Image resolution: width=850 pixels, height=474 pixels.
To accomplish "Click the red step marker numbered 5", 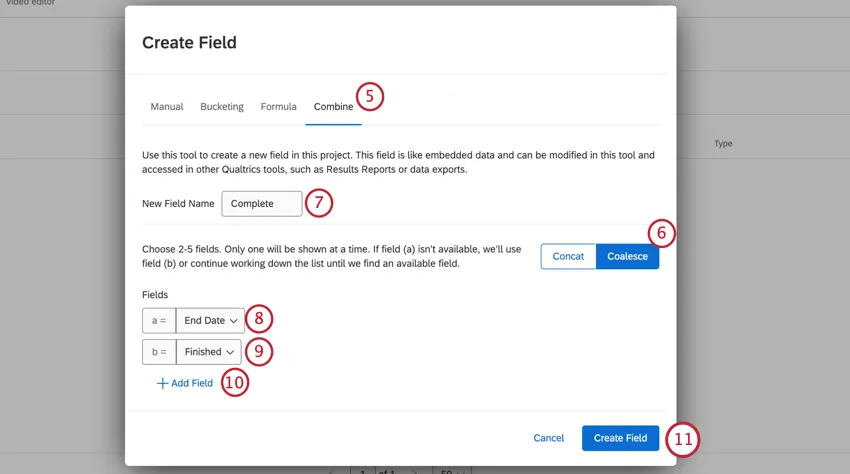I will [x=369, y=97].
